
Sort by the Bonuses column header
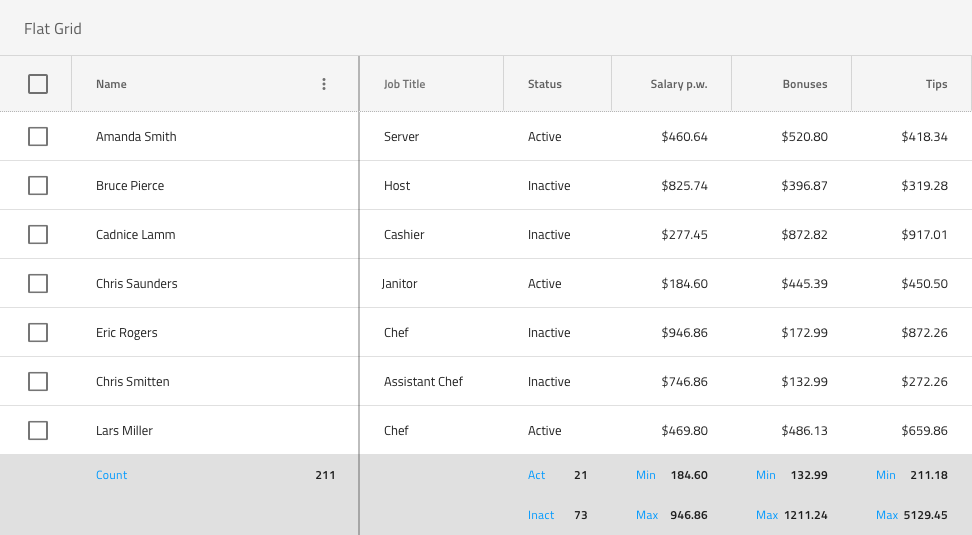(x=804, y=84)
